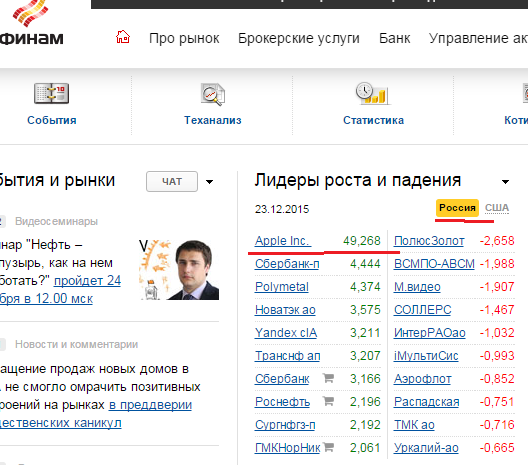Click the link "в преддверии" in news
528x465 pixels.
[x=151, y=405]
